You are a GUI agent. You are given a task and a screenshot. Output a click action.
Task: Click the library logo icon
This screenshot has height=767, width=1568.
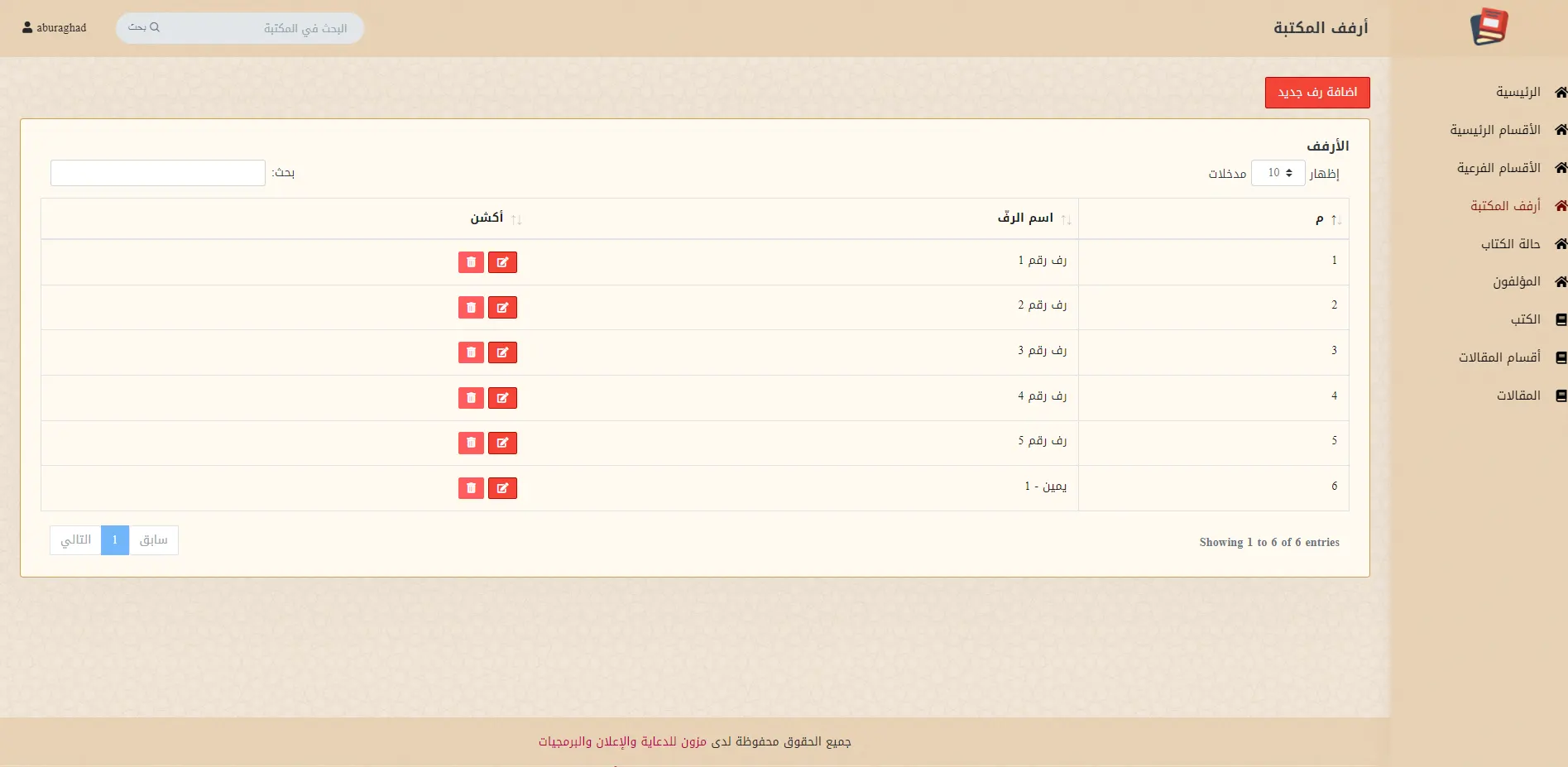pos(1489,27)
